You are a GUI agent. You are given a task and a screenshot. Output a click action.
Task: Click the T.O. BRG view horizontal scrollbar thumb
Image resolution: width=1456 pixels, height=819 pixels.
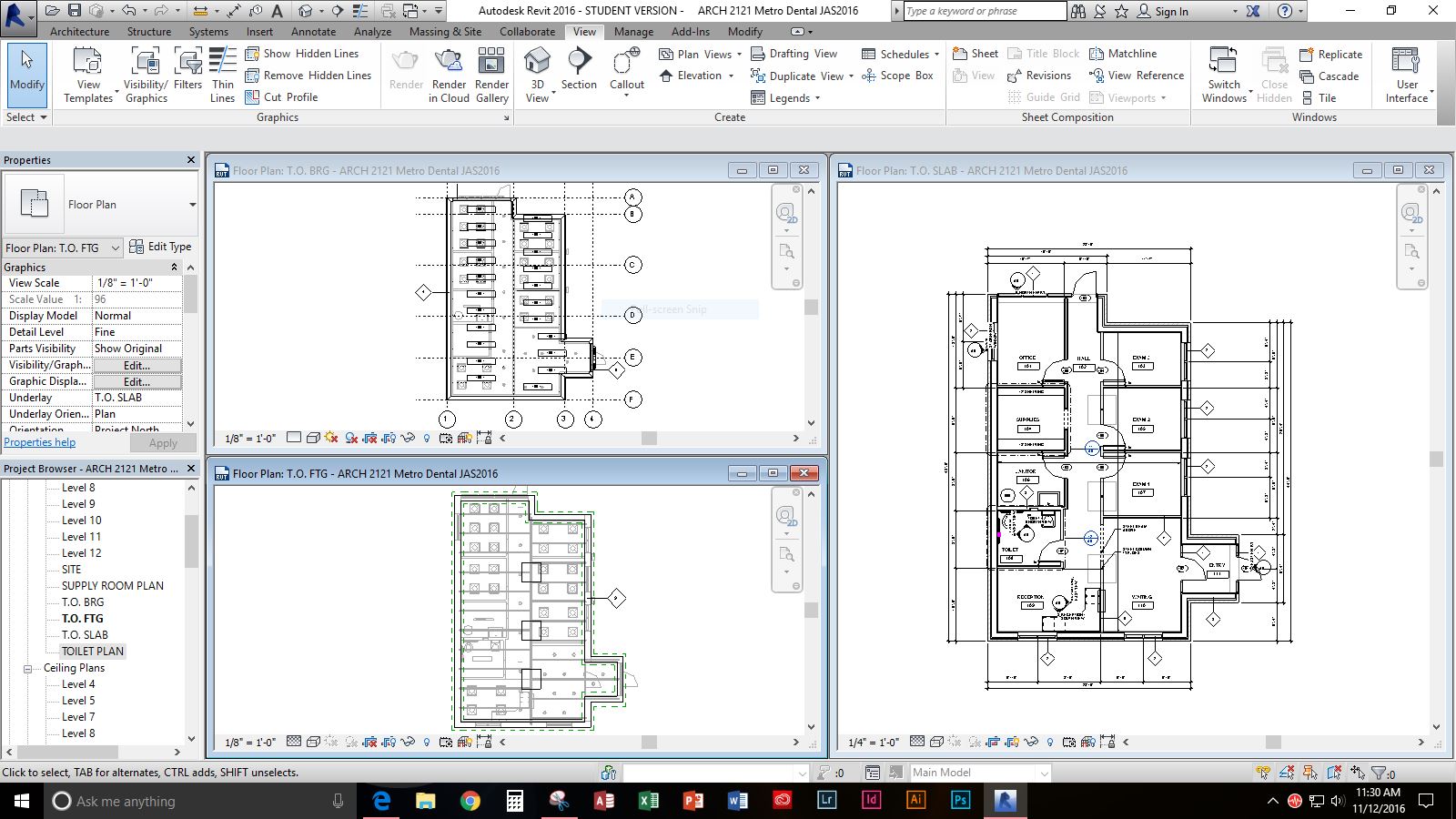point(649,439)
